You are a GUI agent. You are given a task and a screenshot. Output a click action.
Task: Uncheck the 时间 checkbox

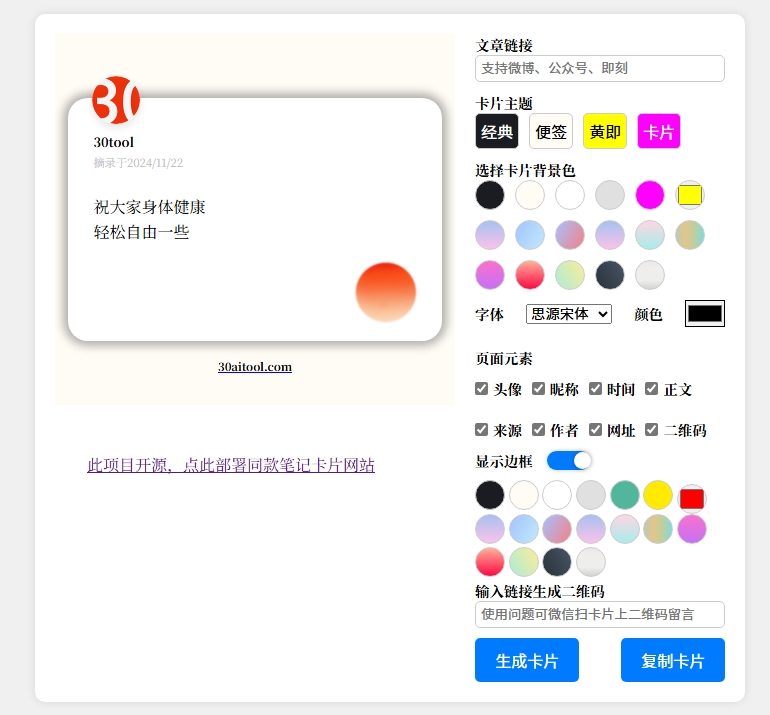pos(595,388)
